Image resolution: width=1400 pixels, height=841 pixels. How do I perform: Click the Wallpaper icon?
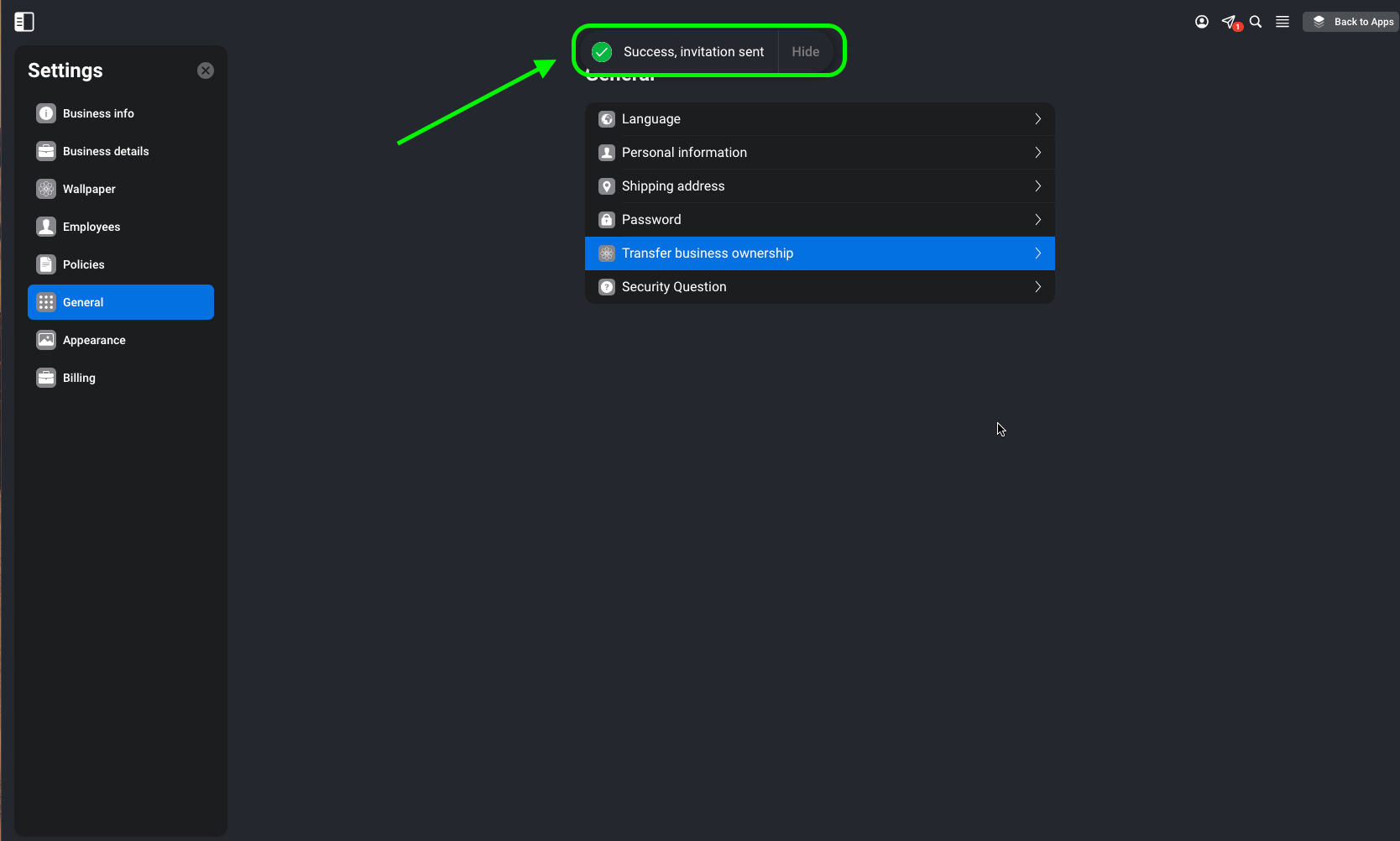[46, 189]
